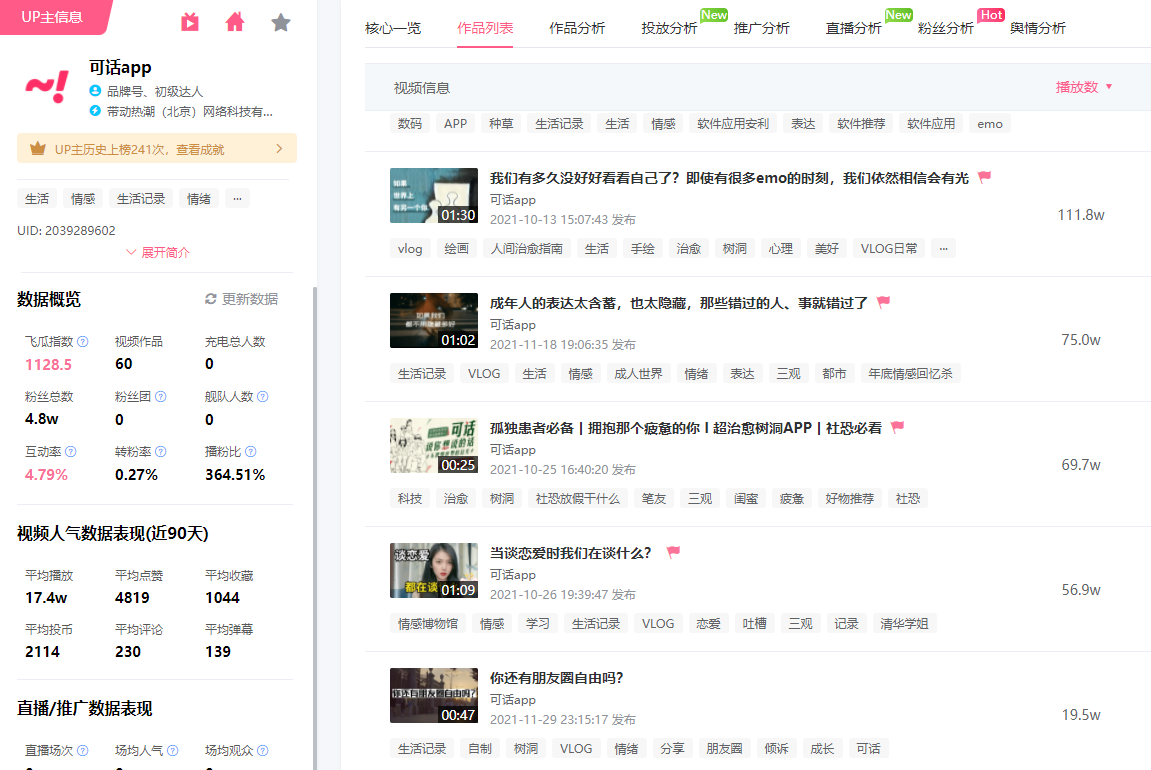Click the 年底情感回忆杀 video tag
1151x770 pixels.
click(910, 374)
